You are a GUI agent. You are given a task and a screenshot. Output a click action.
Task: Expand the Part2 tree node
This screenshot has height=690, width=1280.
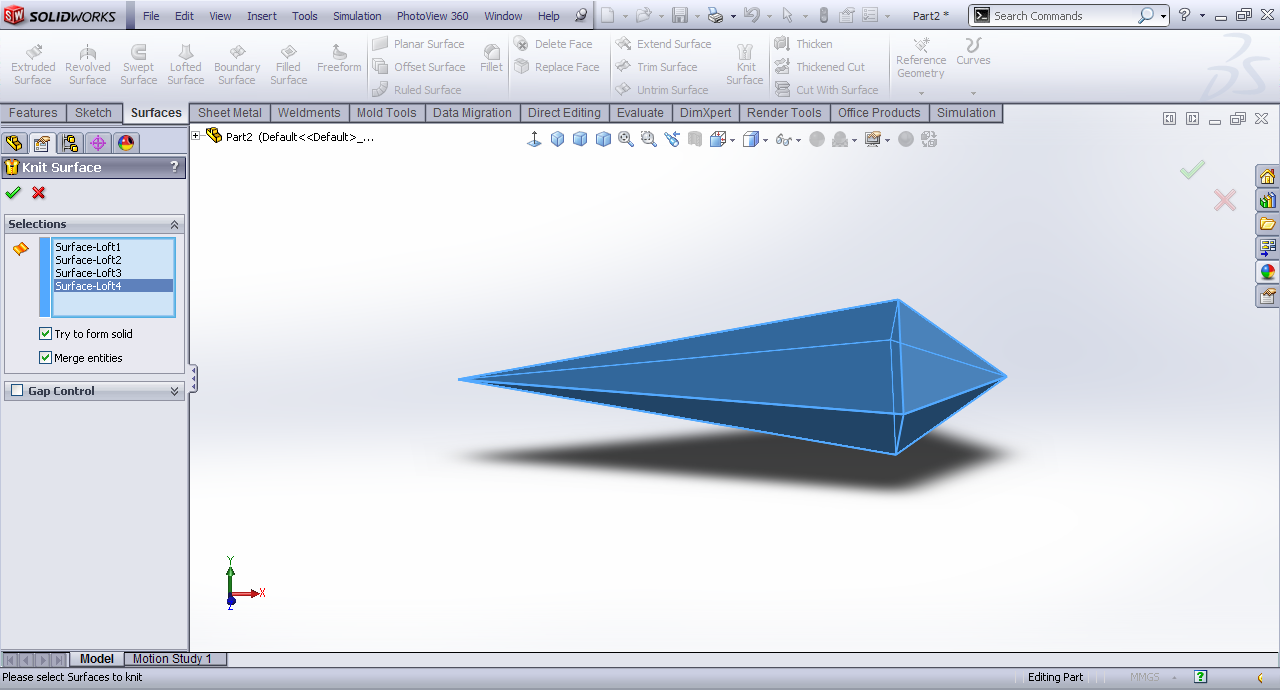[x=196, y=136]
